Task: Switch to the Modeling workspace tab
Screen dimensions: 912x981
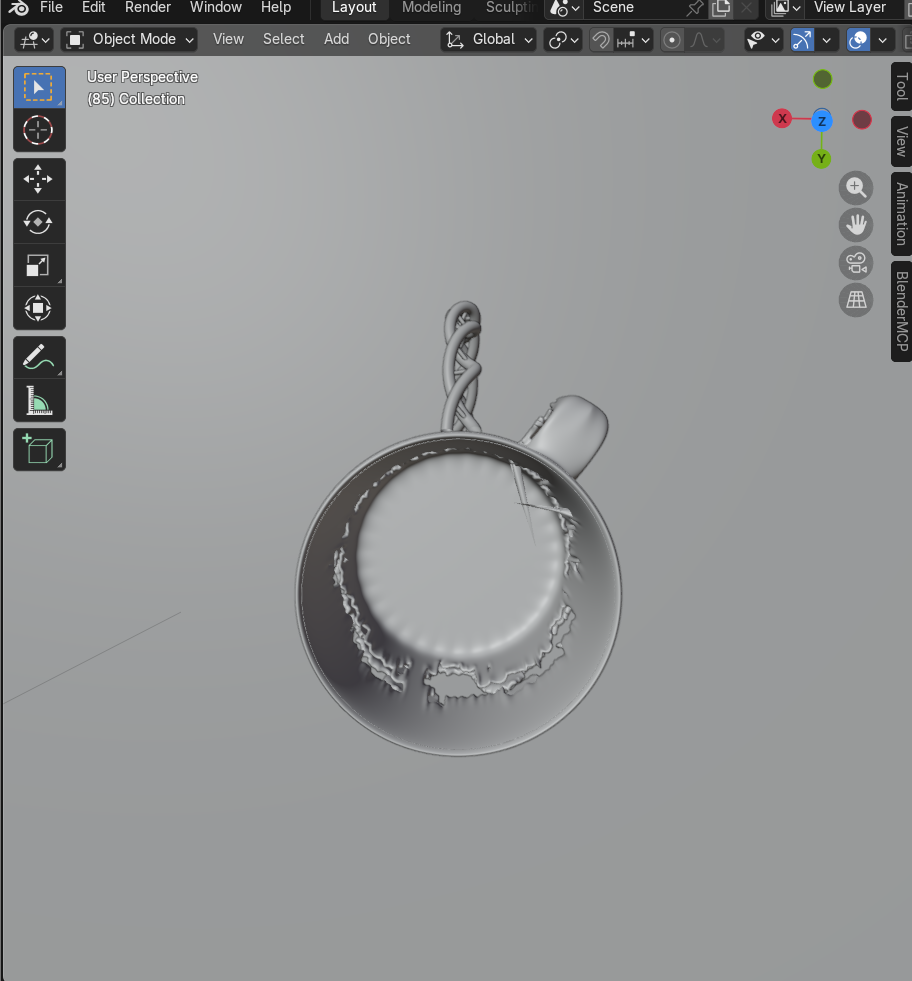Action: 431,8
